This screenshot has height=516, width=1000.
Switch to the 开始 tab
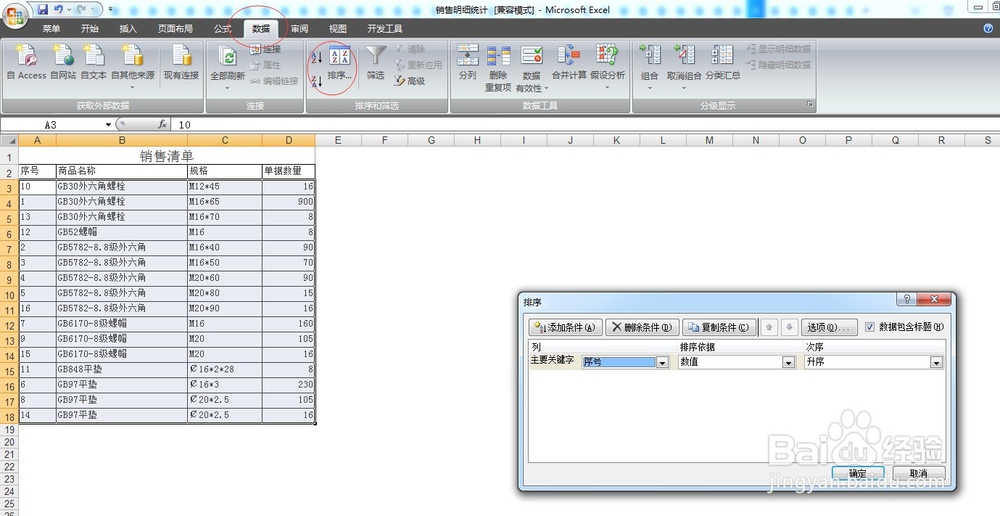click(x=90, y=29)
